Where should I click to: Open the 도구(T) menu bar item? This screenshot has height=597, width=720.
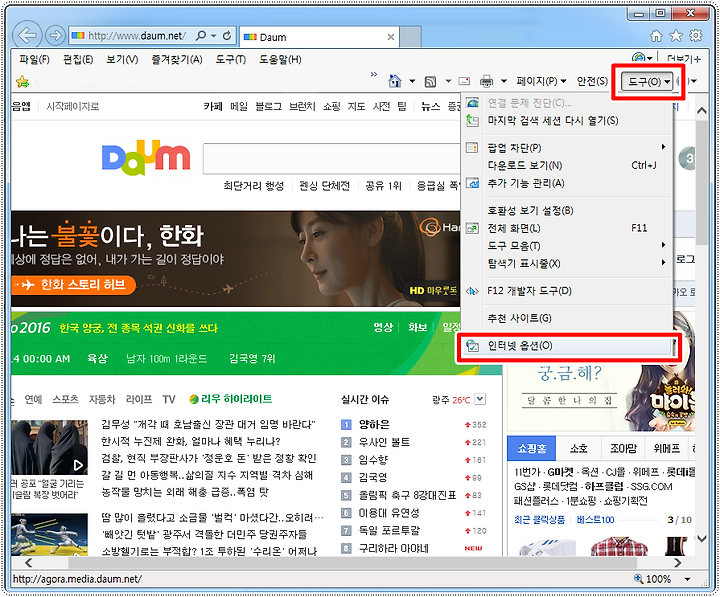[231, 59]
